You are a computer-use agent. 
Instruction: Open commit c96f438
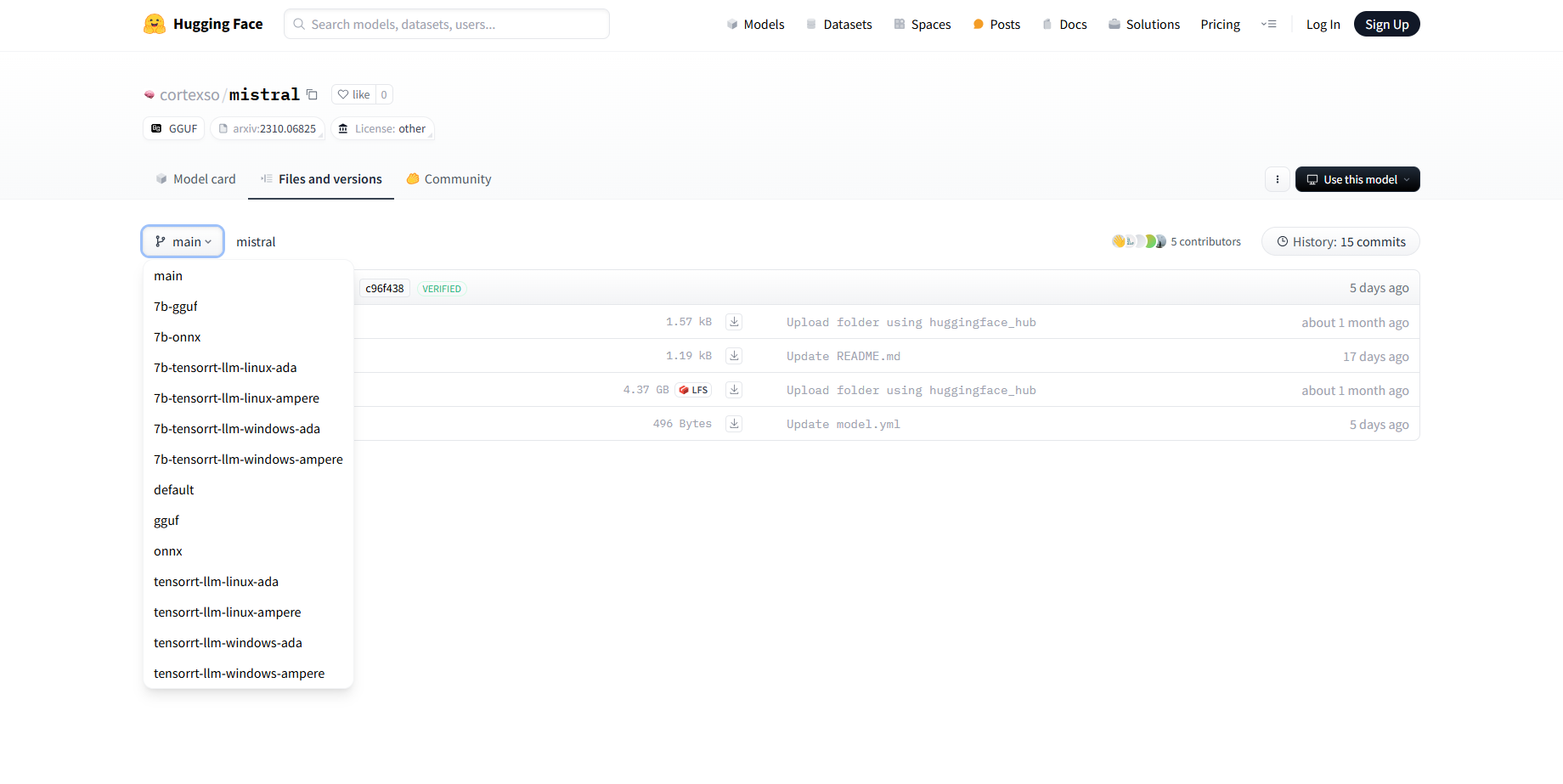pos(385,288)
